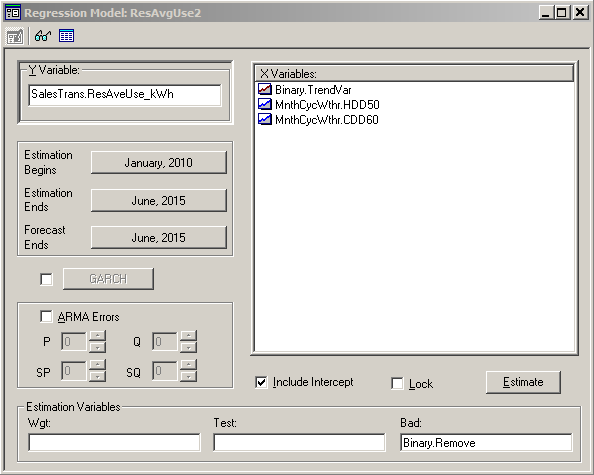
Task: Click the Bad field containing Binary.Remove
Action: pyautogui.click(x=486, y=442)
